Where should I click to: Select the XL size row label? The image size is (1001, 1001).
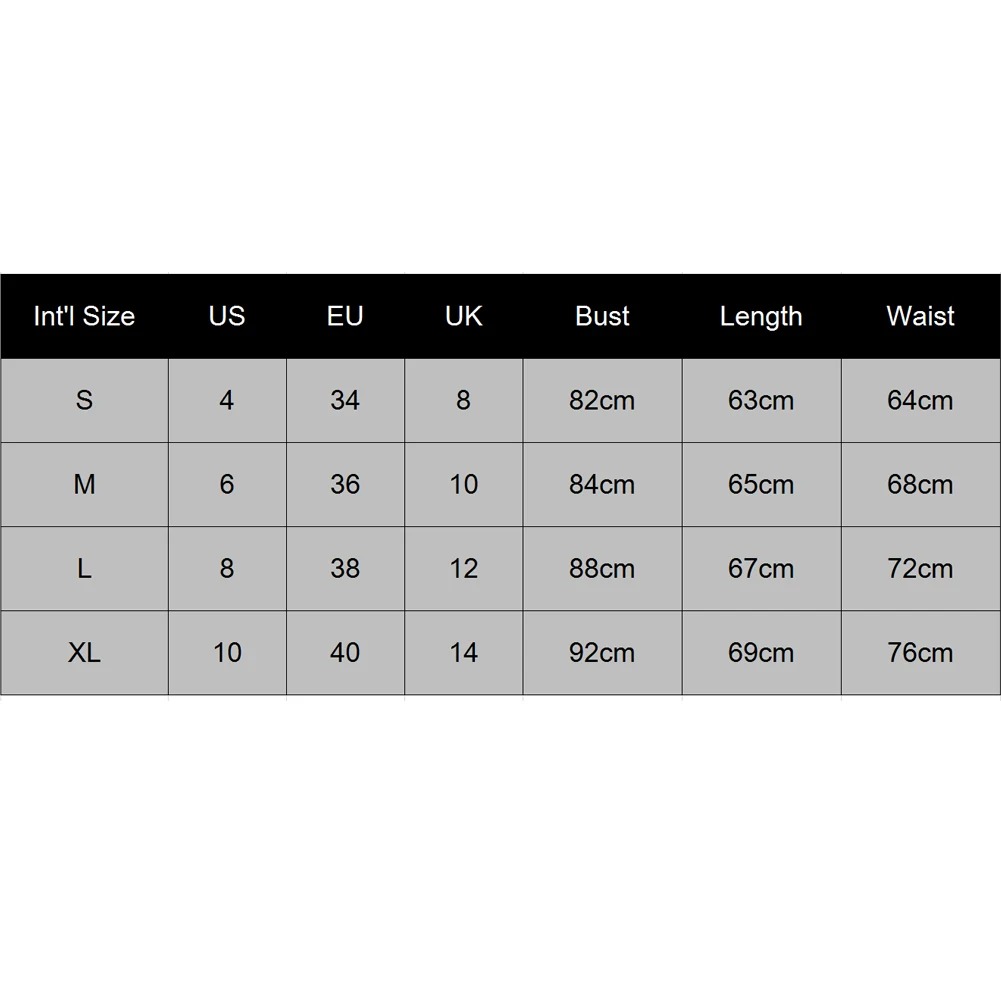[84, 652]
